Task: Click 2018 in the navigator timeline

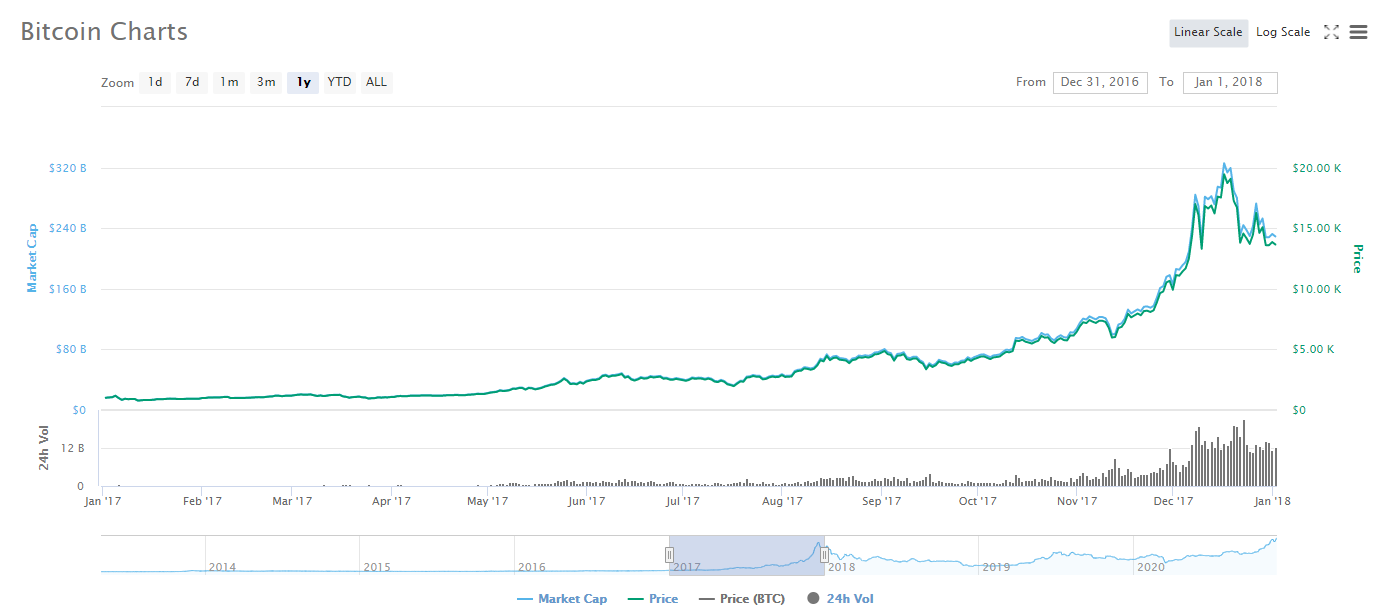Action: click(841, 567)
